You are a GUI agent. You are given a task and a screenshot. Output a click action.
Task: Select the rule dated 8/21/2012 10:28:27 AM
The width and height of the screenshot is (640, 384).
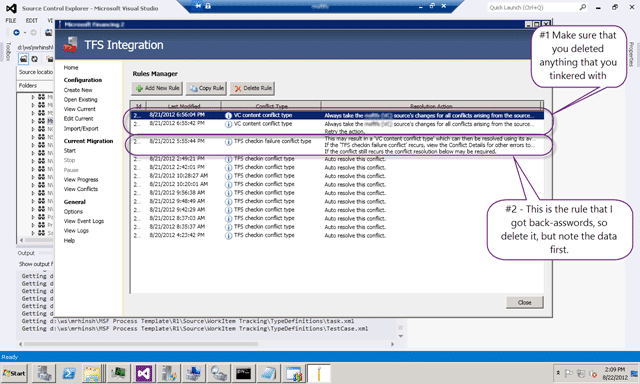point(337,176)
